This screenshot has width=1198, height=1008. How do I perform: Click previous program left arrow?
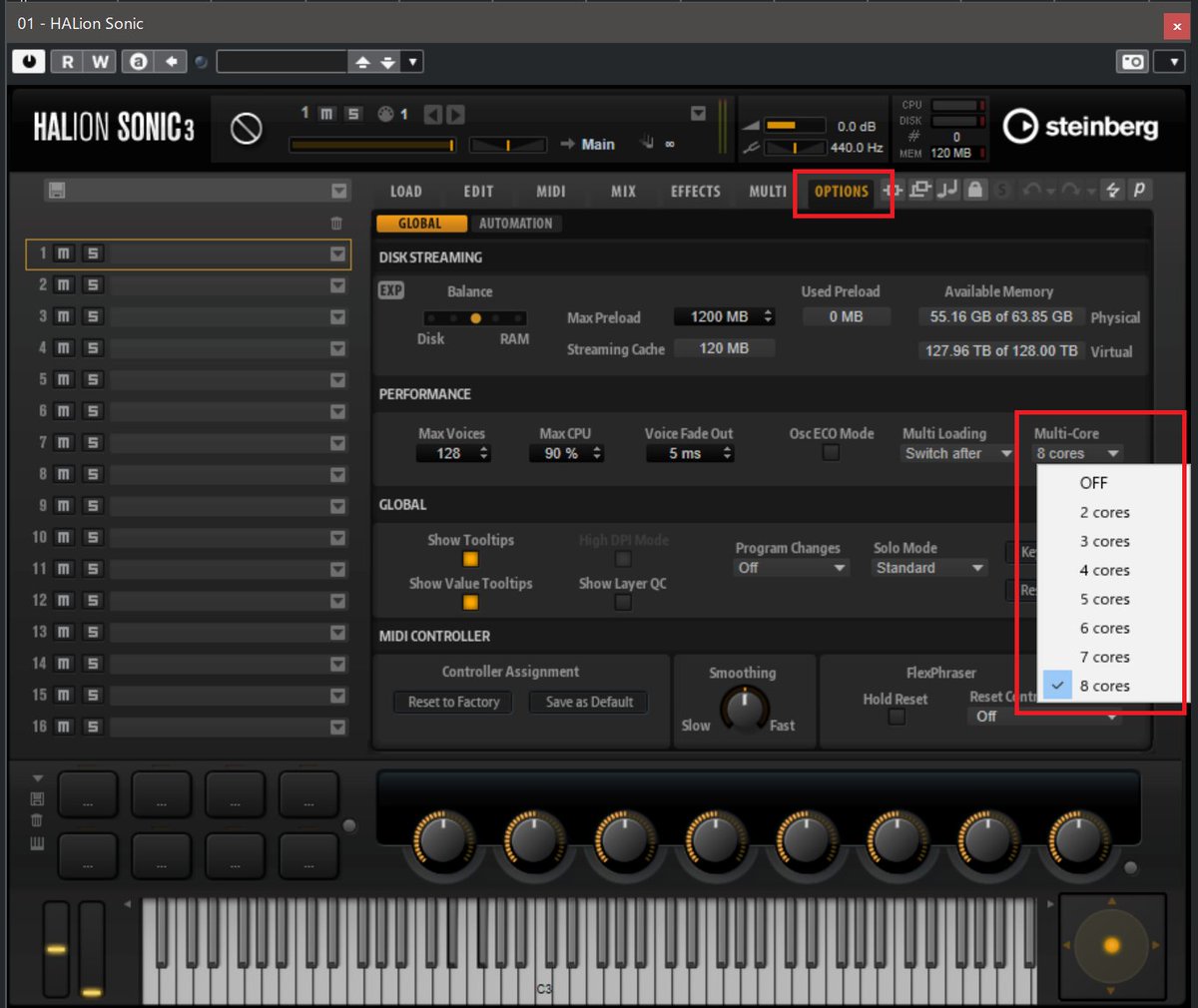pos(432,115)
